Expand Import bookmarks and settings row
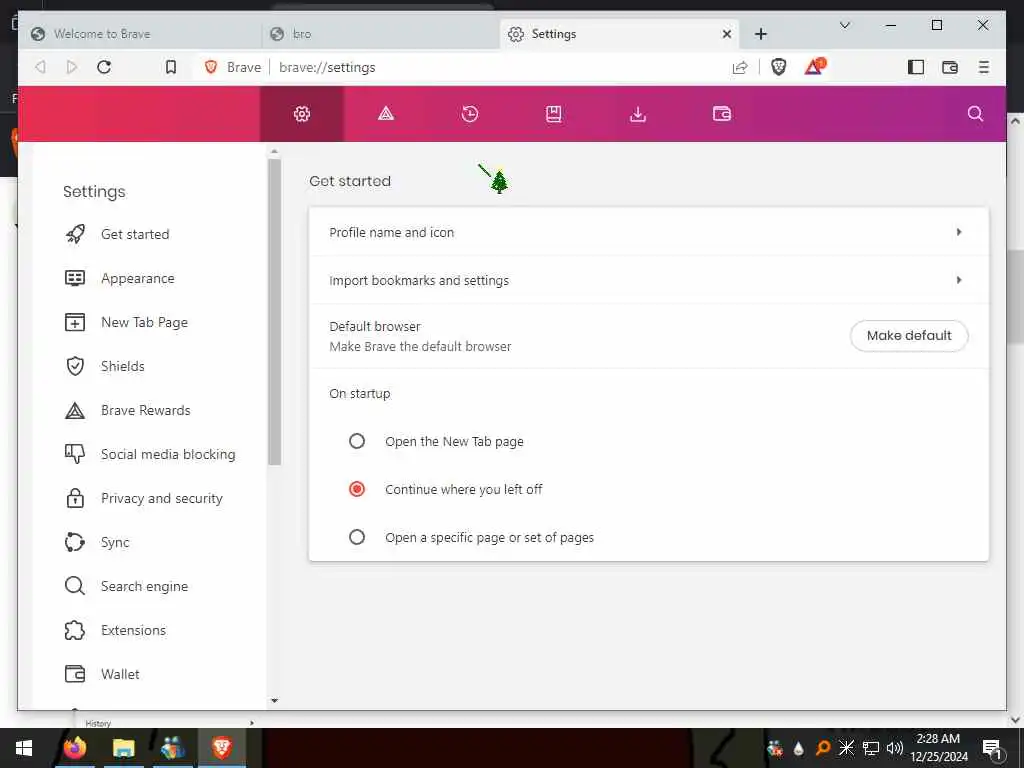Viewport: 1024px width, 768px height. pos(648,280)
